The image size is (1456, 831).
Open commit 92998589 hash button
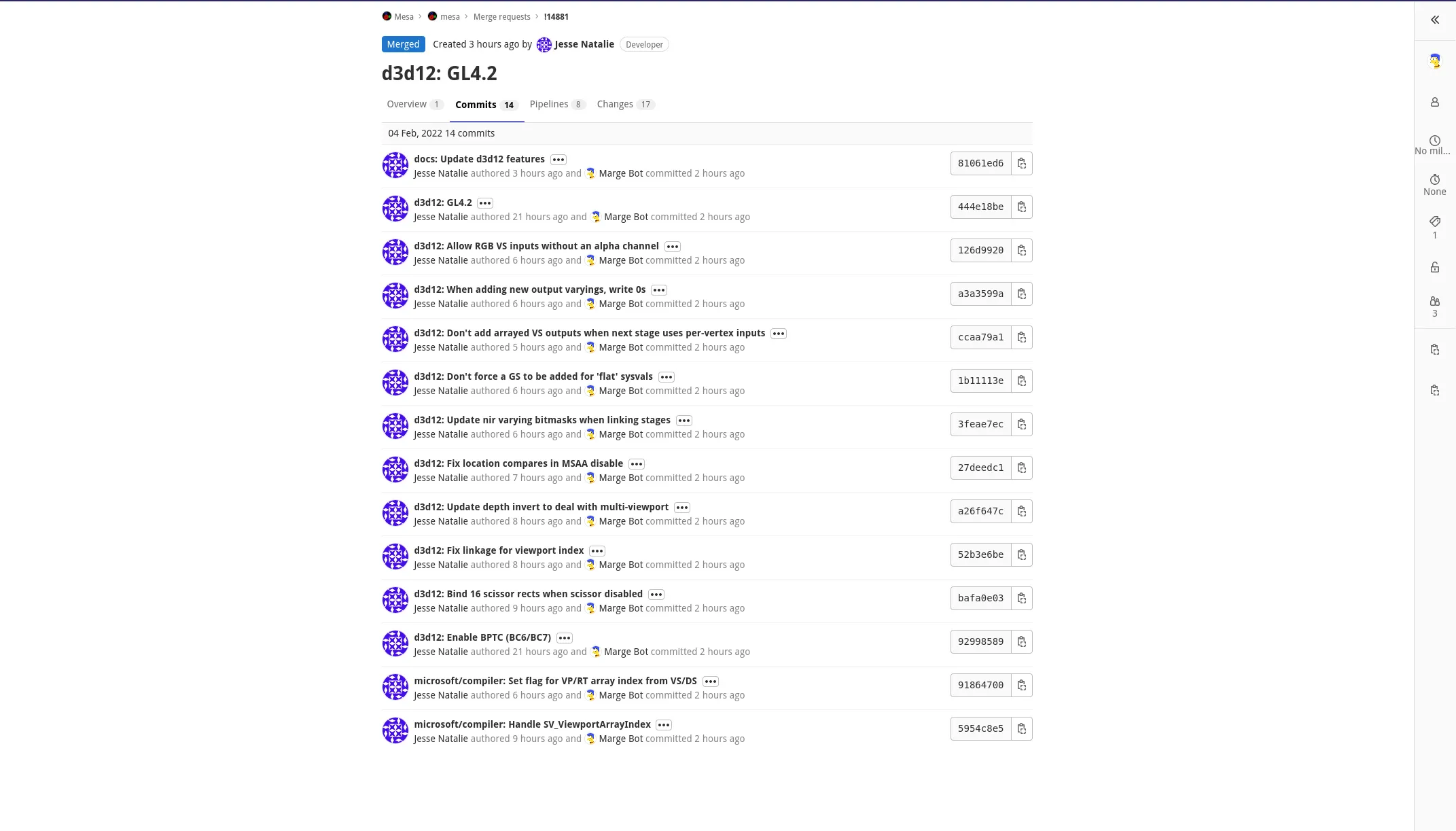click(x=980, y=641)
